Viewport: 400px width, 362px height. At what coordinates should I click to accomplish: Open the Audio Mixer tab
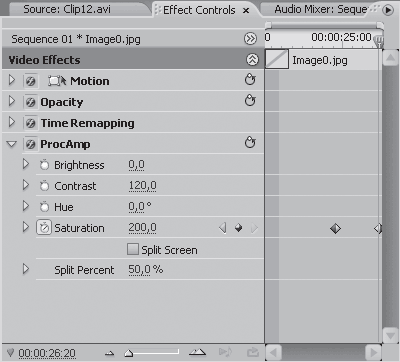(321, 9)
